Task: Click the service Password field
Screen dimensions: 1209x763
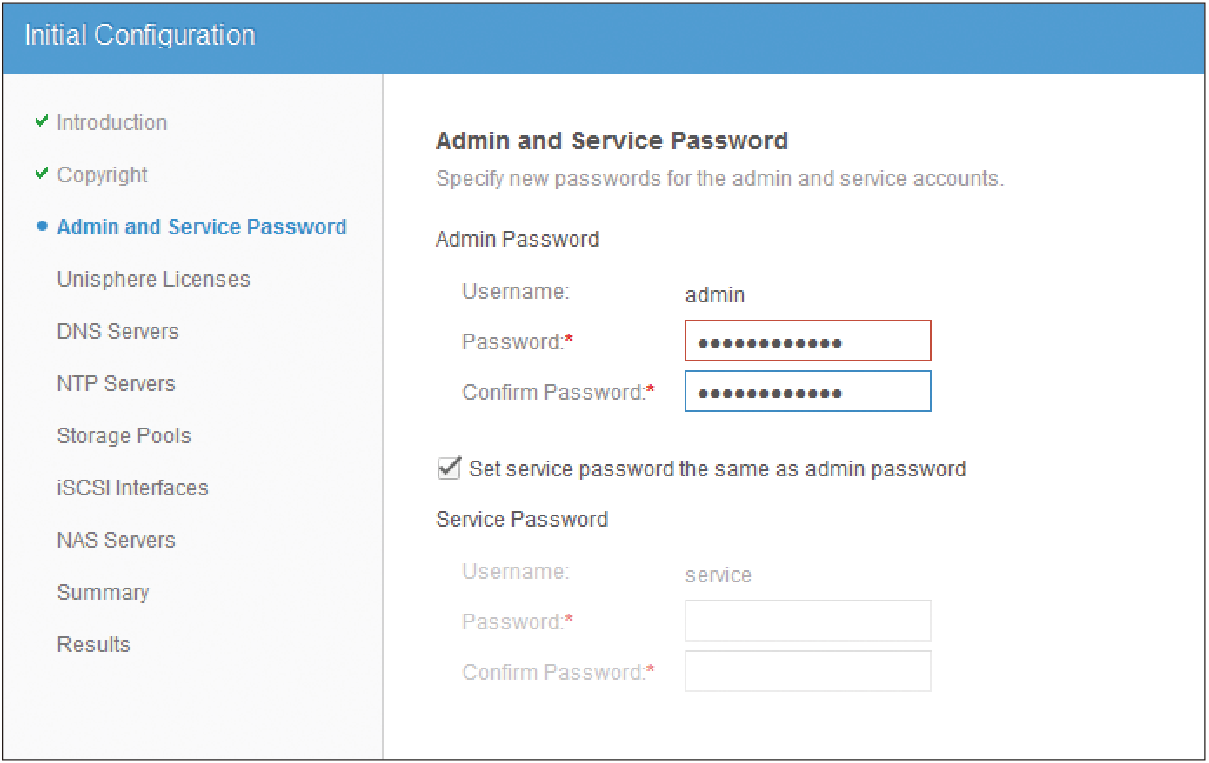Action: tap(808, 621)
